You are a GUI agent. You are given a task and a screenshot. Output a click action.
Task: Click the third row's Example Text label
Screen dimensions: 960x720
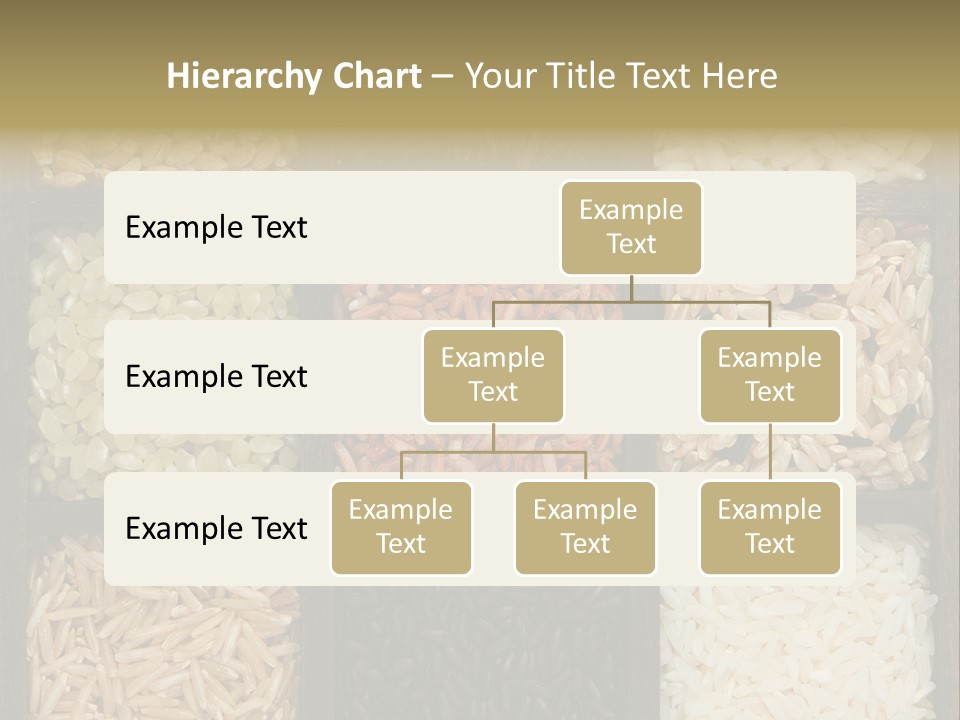coord(216,528)
